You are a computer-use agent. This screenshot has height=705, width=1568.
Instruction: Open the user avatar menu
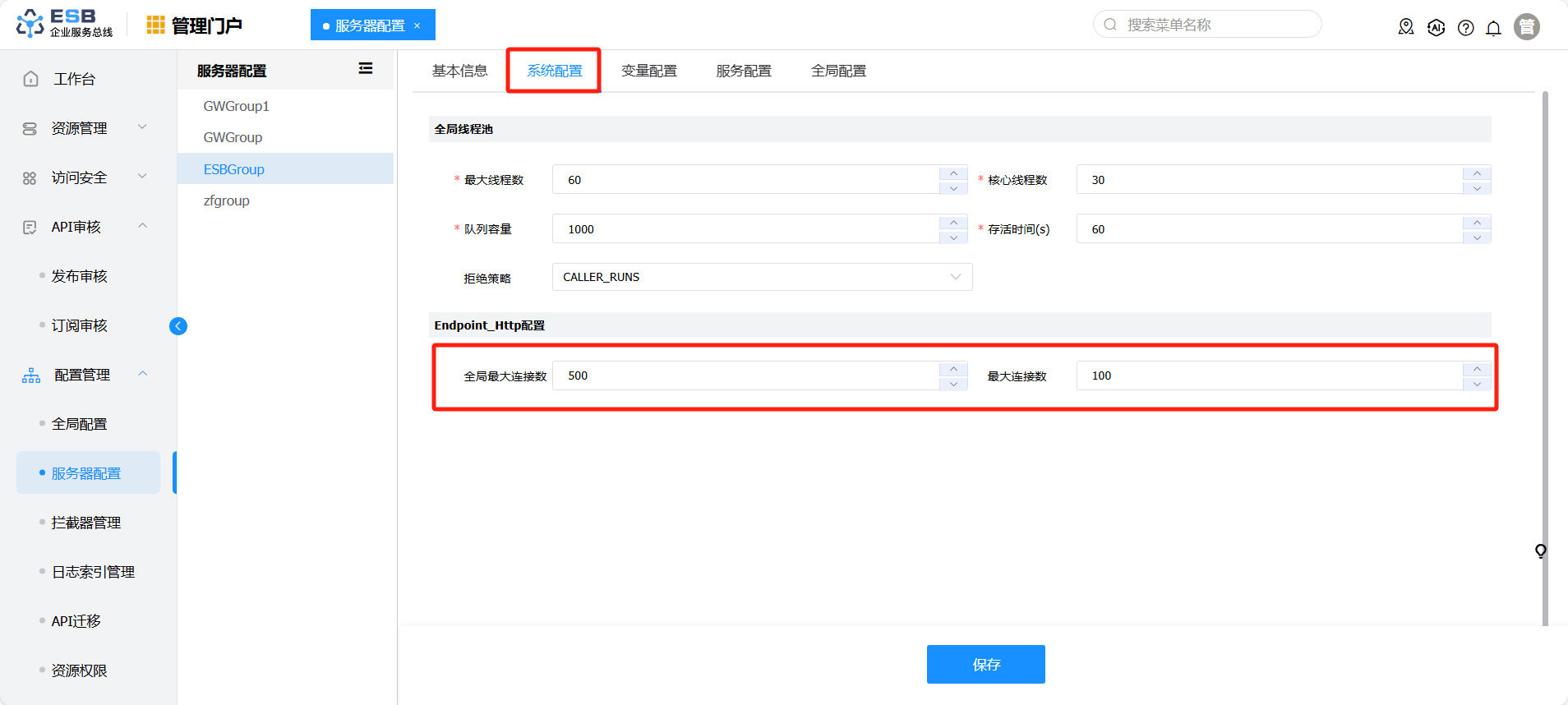tap(1526, 27)
